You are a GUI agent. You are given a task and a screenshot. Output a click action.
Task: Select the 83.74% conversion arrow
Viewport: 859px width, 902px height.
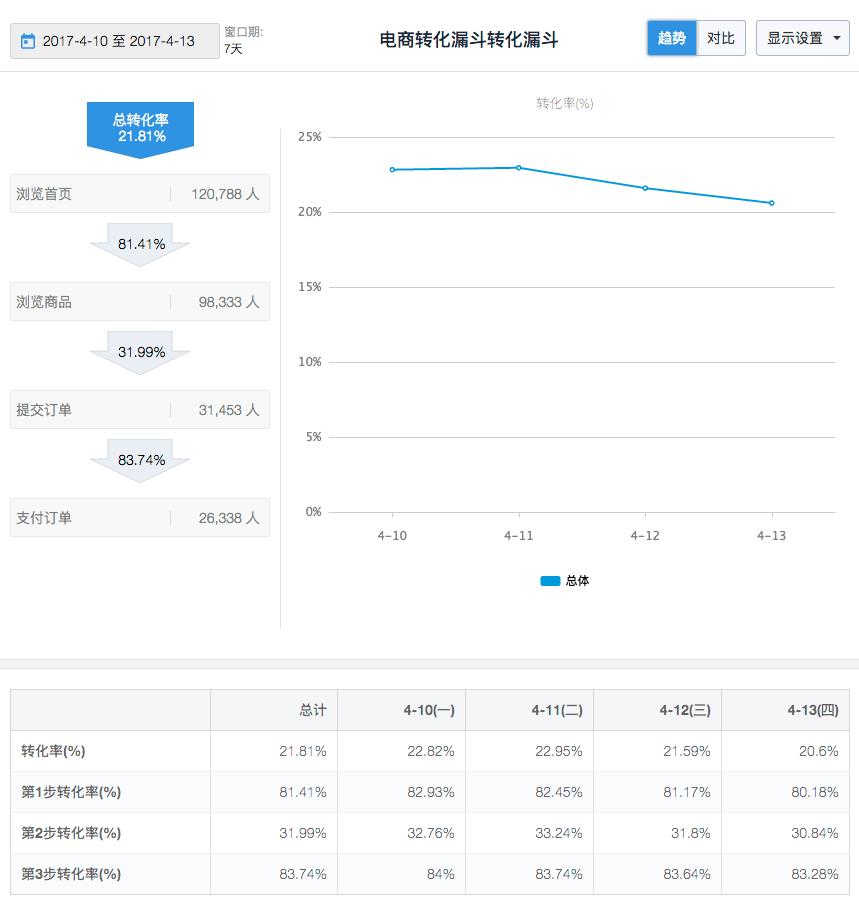tap(140, 459)
